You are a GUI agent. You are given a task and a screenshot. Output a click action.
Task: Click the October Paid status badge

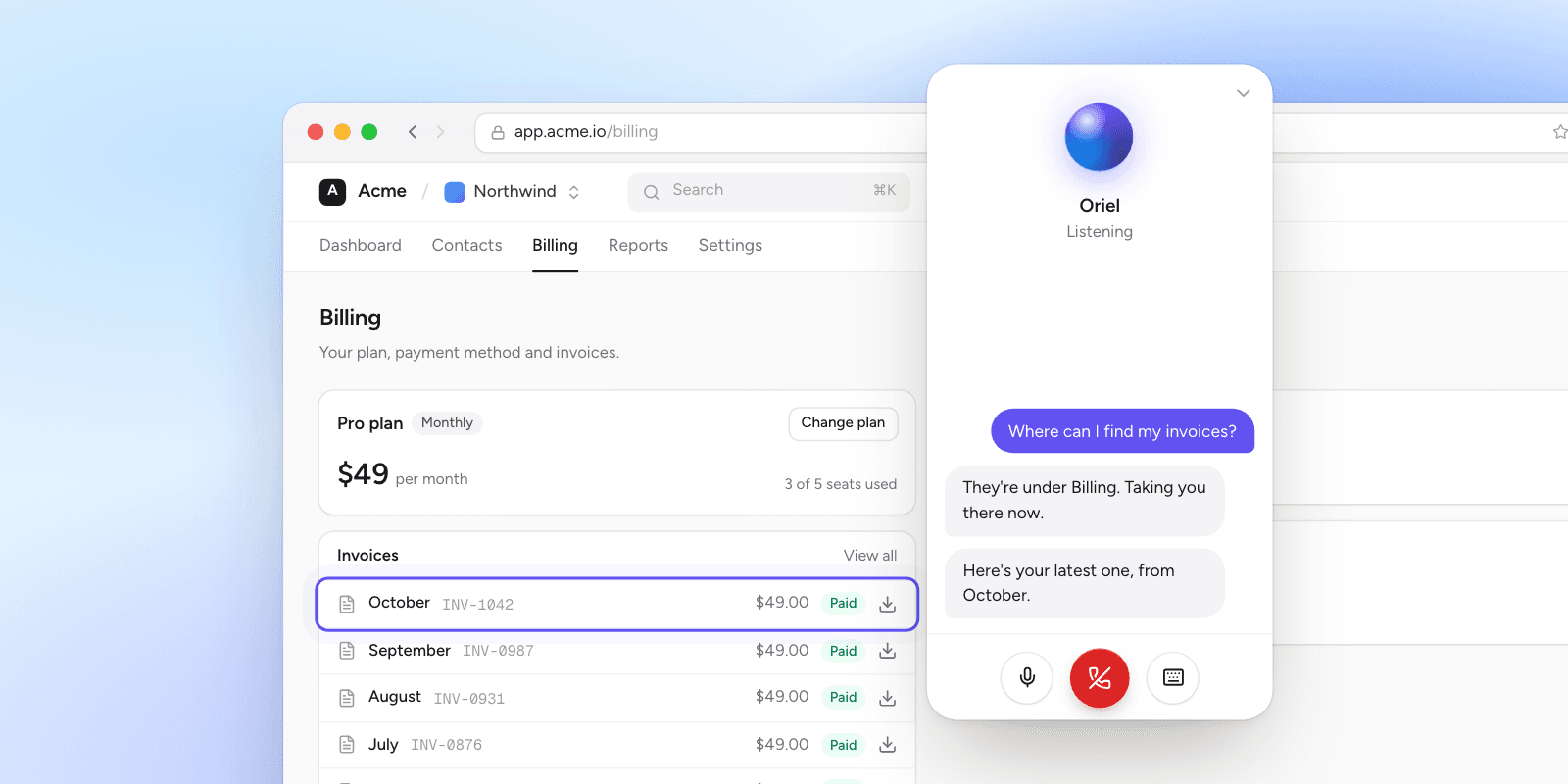click(843, 604)
